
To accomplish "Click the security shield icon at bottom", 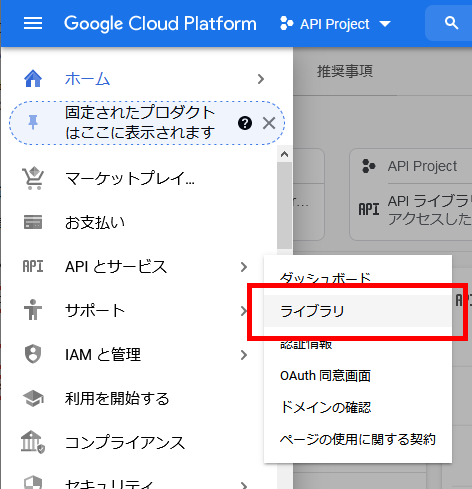I will coord(33,482).
